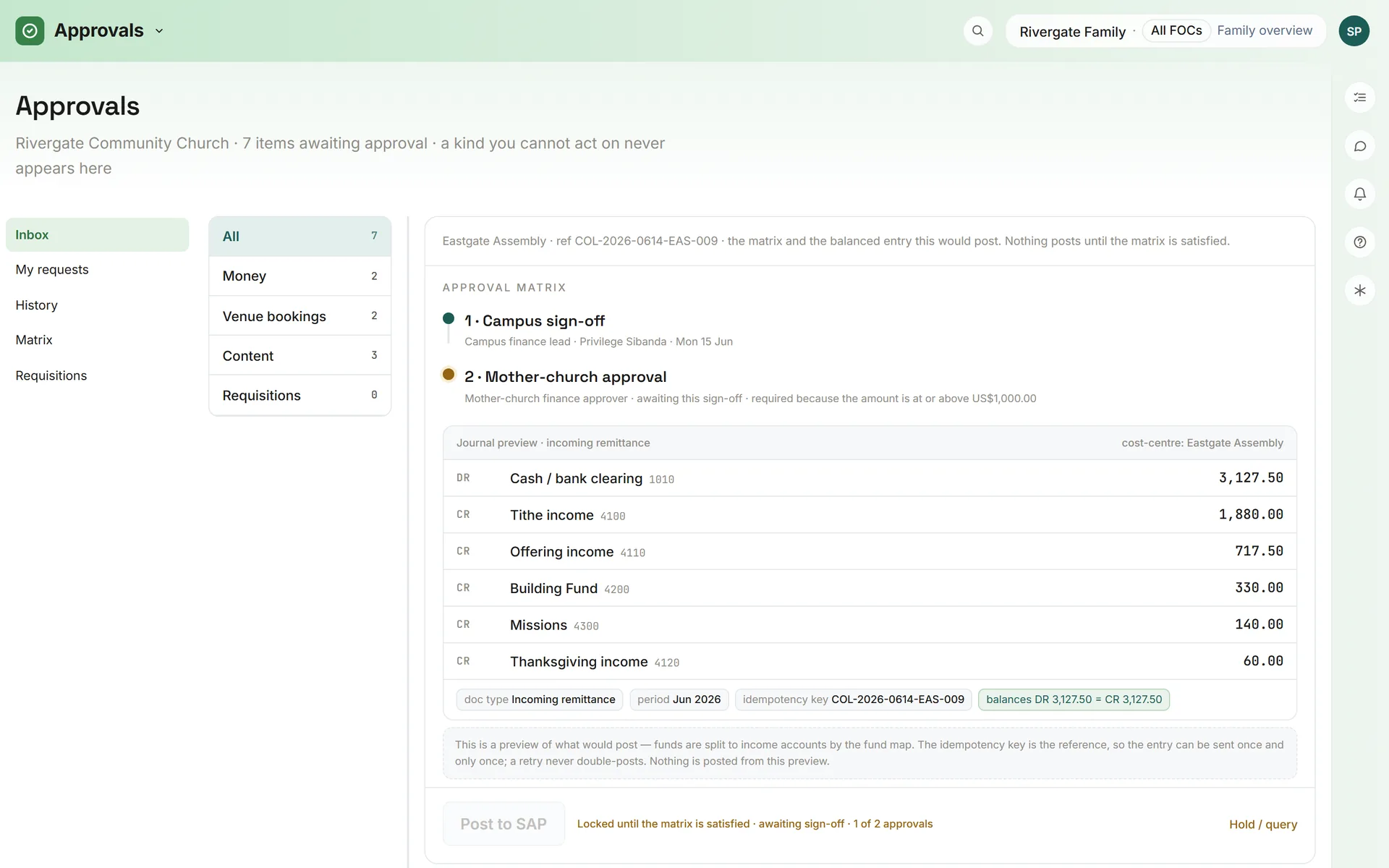The width and height of the screenshot is (1389, 868).
Task: Open the chat bubble icon in right rail
Action: [x=1359, y=146]
